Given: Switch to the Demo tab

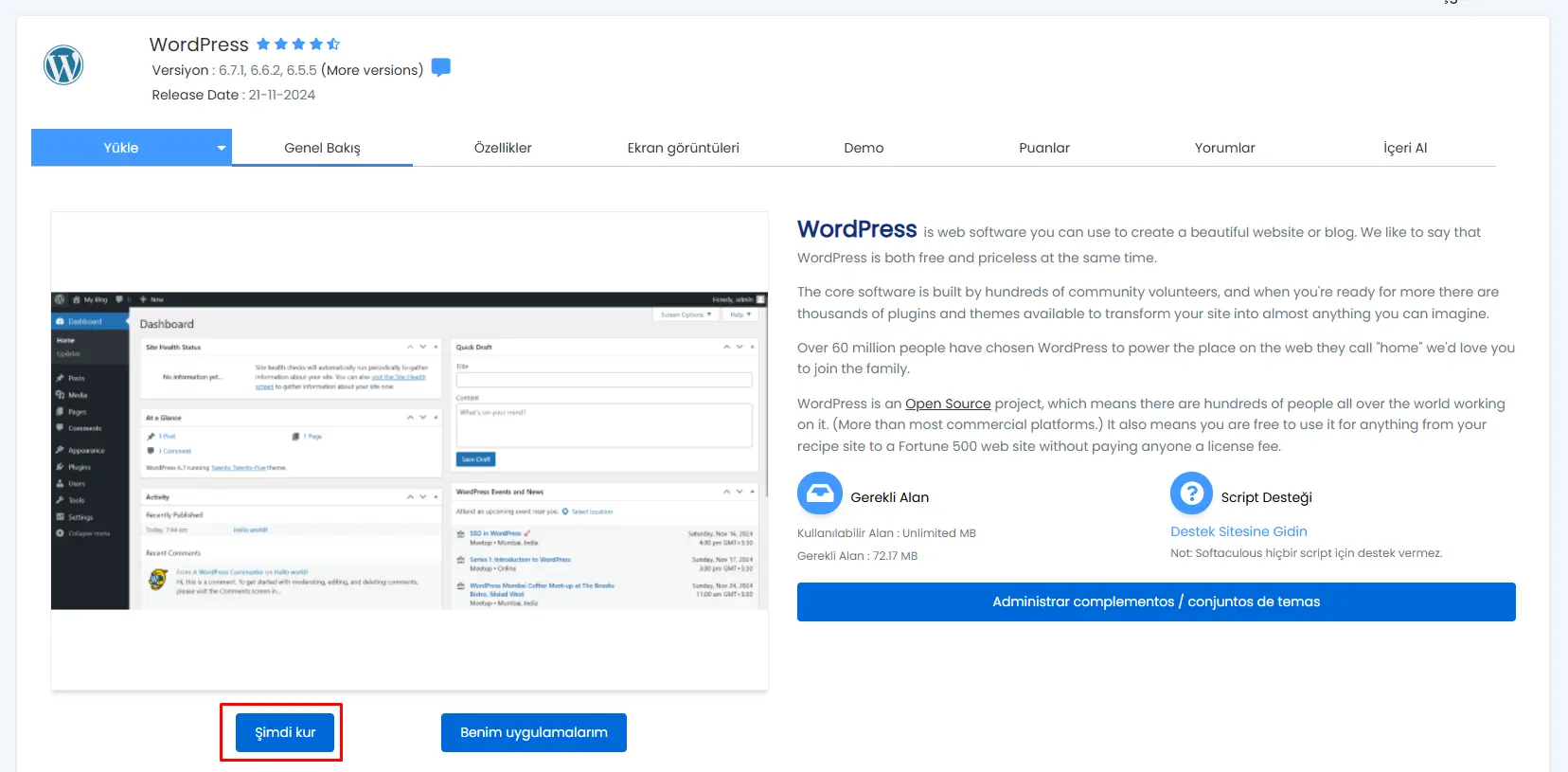Looking at the screenshot, I should (864, 148).
